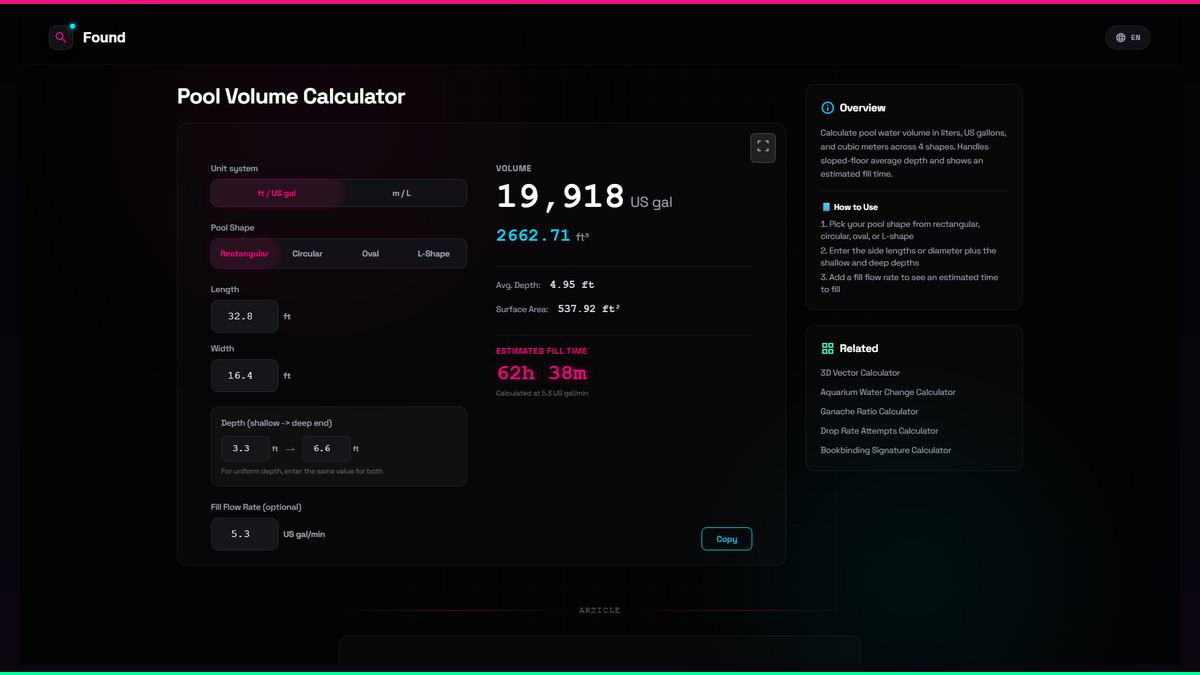Click the globe language icon
The image size is (1200, 675).
pyautogui.click(x=1120, y=38)
